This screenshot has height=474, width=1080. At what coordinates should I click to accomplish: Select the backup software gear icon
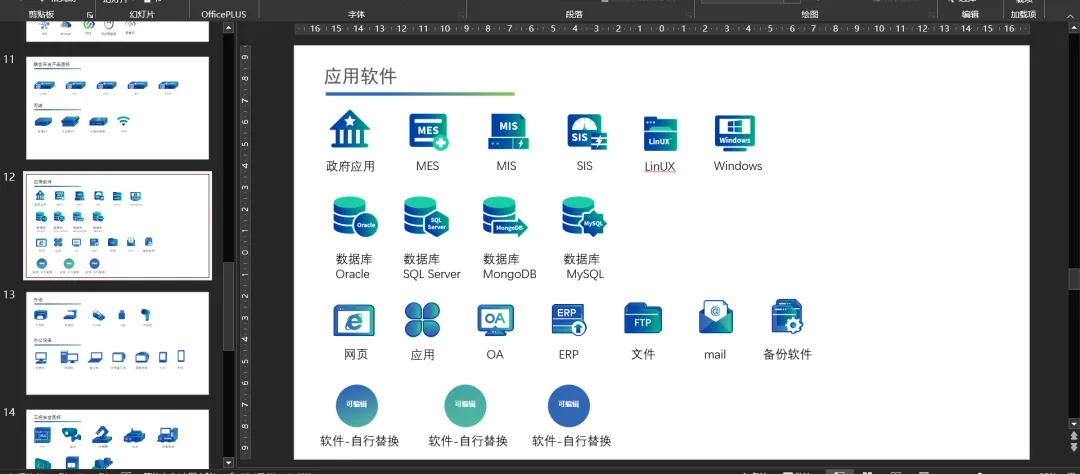click(787, 317)
